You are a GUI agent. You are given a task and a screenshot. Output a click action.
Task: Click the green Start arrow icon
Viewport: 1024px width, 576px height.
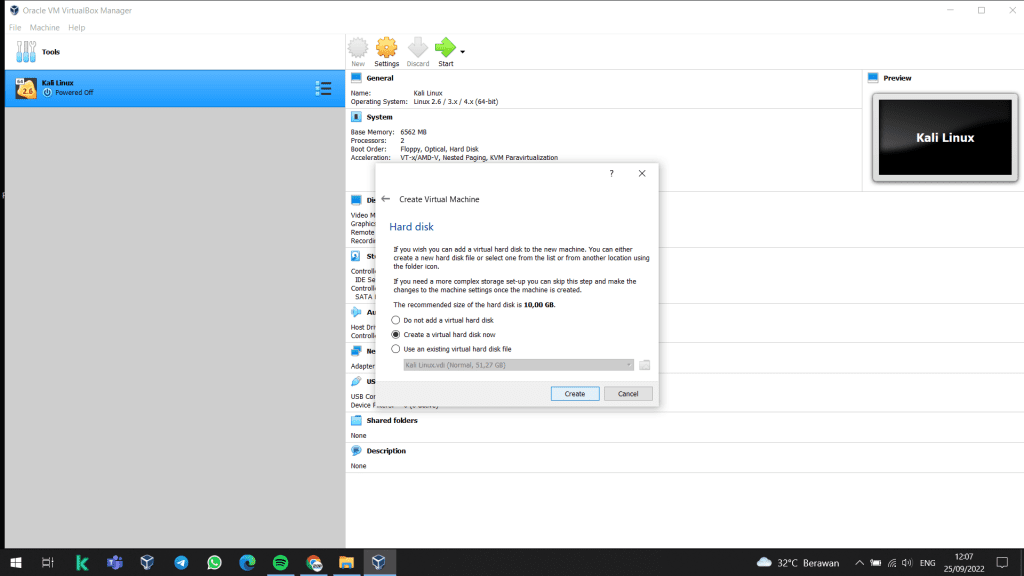click(445, 47)
